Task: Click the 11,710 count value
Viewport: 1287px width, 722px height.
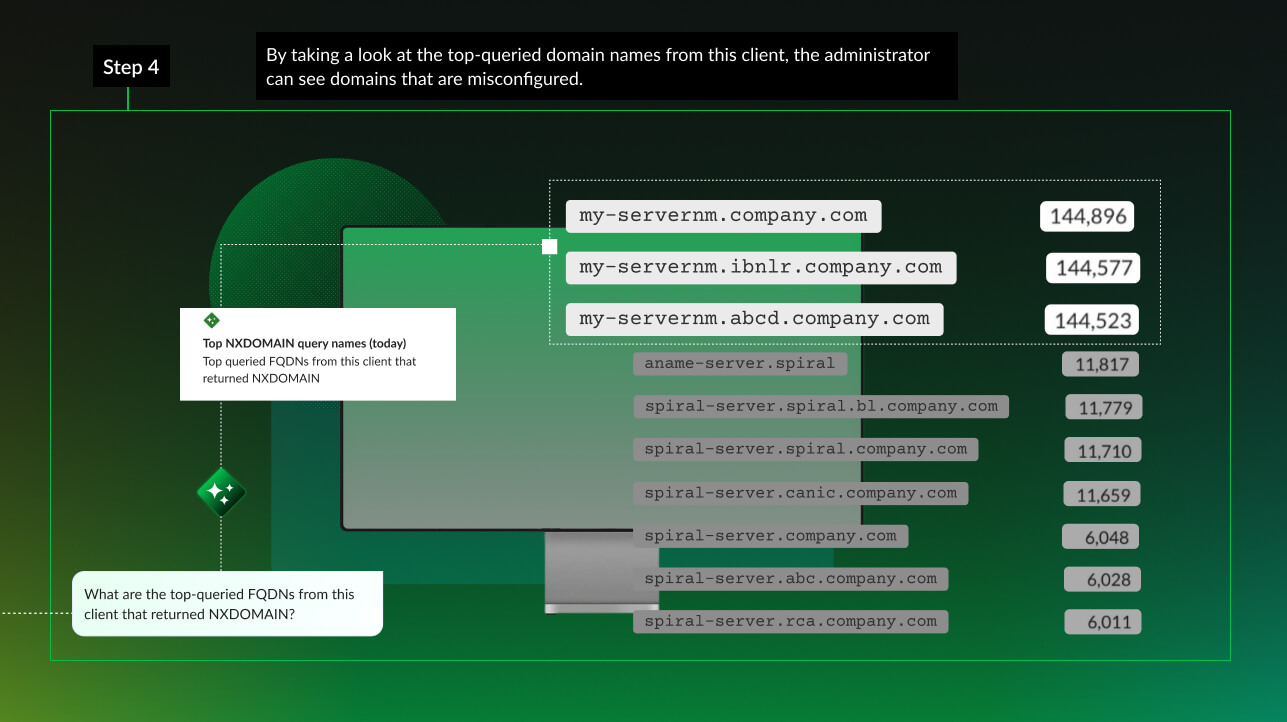Action: pyautogui.click(x=1103, y=451)
